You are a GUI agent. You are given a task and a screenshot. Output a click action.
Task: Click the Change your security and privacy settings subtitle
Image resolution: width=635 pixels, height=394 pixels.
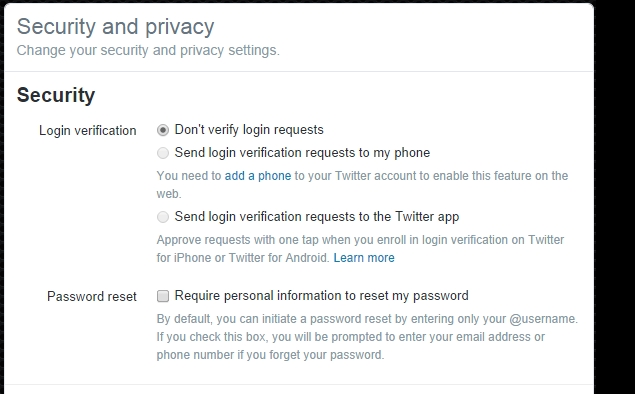coord(148,50)
